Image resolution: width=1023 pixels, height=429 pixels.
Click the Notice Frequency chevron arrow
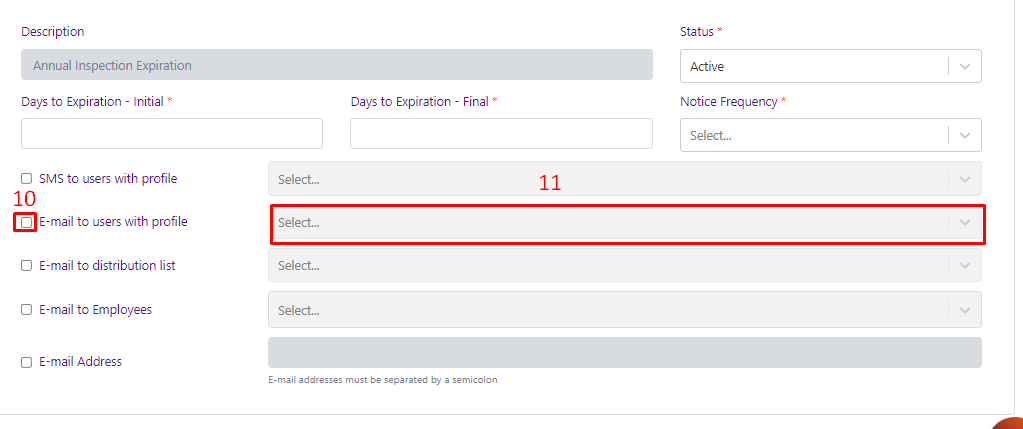coord(965,136)
